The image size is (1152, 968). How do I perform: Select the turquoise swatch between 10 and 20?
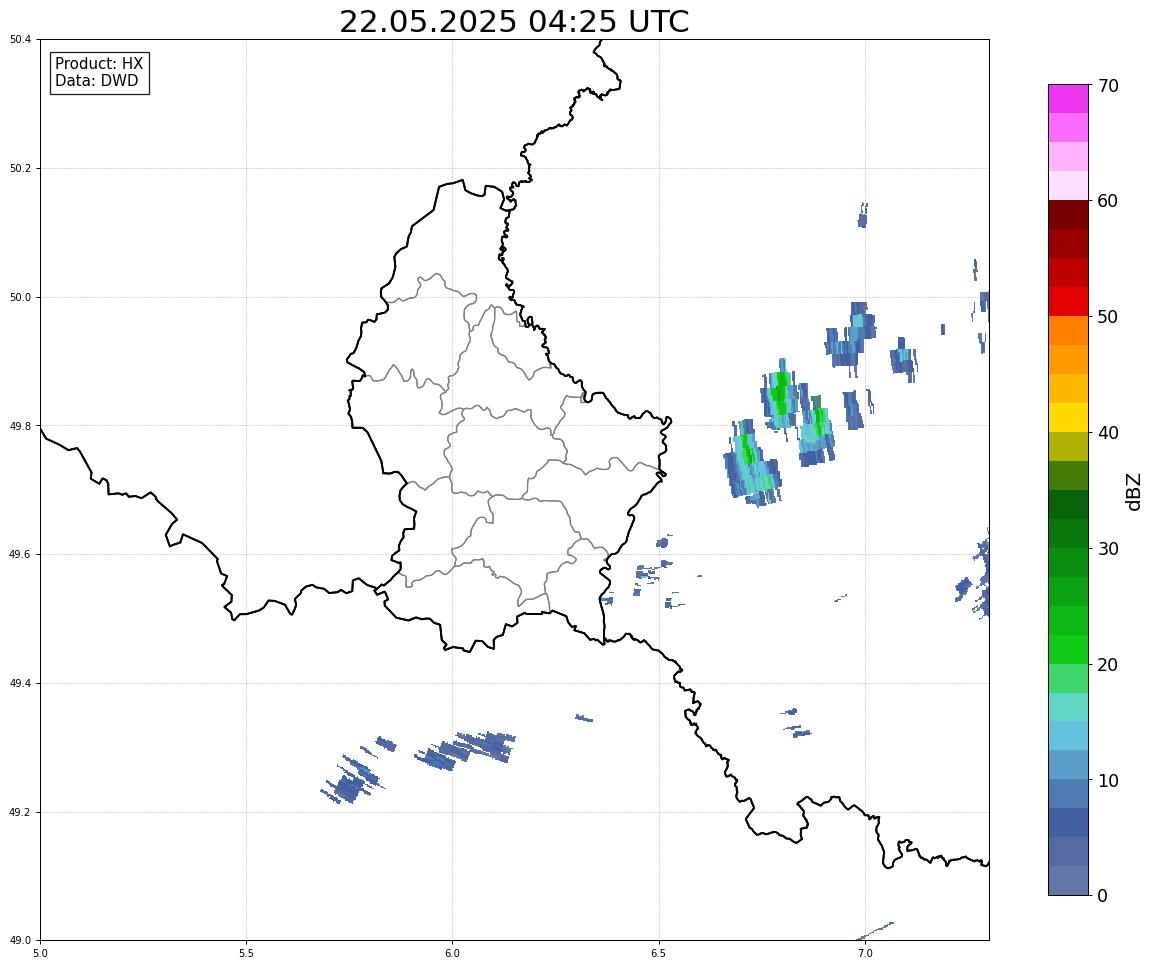[1068, 707]
